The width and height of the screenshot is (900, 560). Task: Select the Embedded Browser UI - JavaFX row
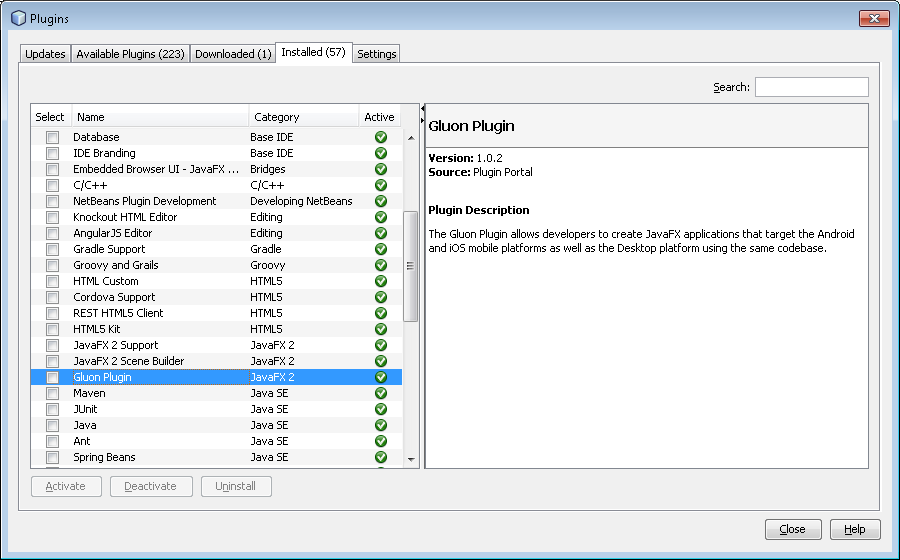(216, 169)
